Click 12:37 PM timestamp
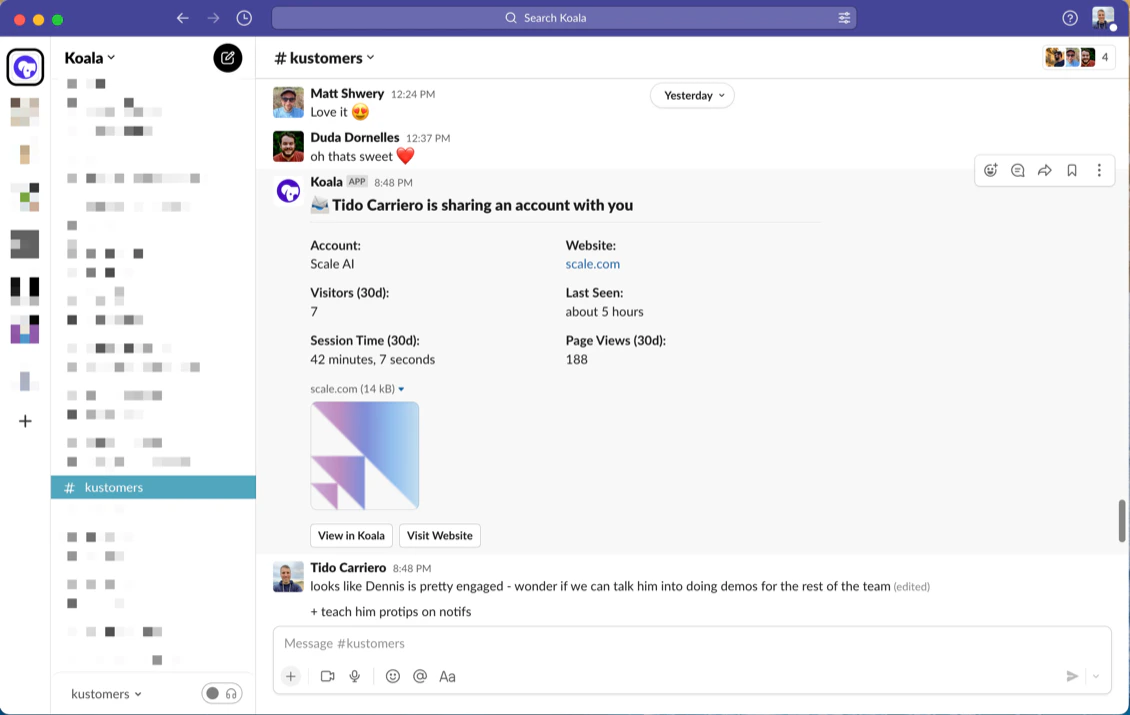This screenshot has width=1130, height=715. pos(428,138)
